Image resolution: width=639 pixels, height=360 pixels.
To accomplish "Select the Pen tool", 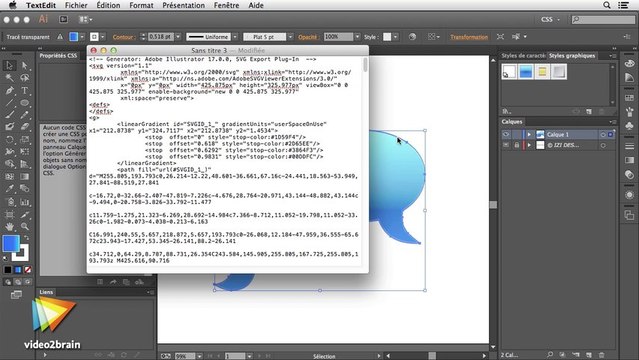I will (10, 91).
